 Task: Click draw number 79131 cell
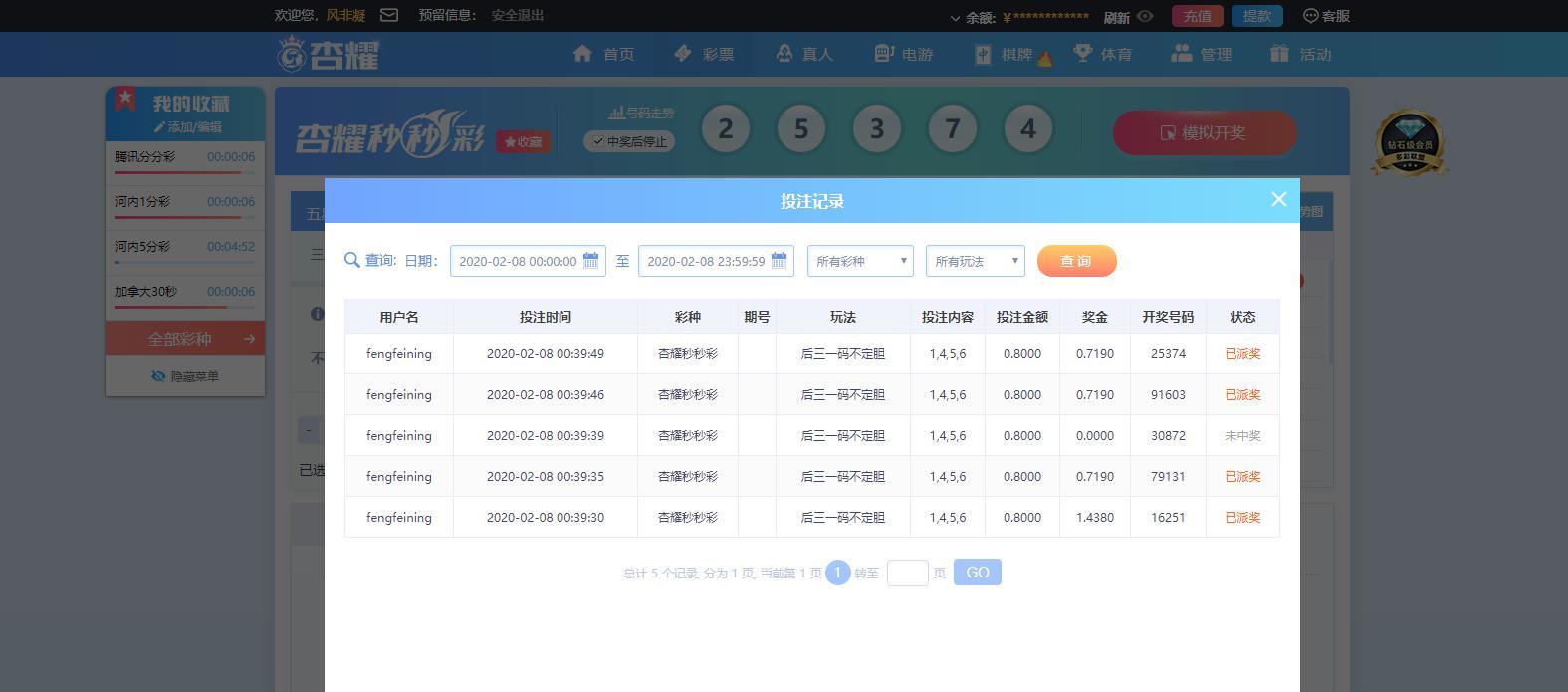click(x=1168, y=476)
